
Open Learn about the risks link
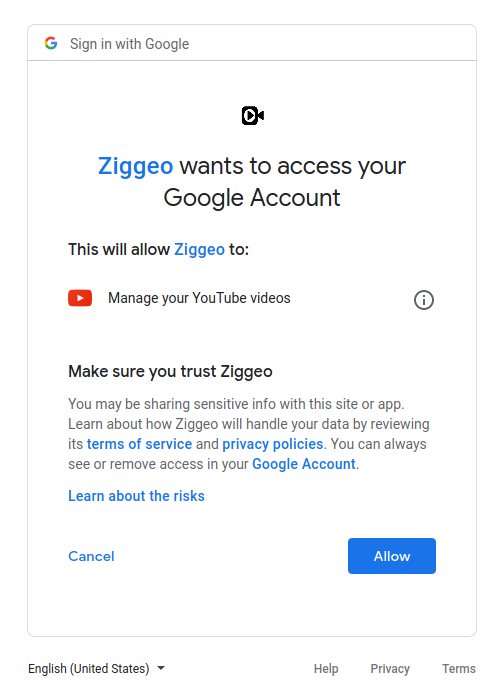tap(136, 496)
